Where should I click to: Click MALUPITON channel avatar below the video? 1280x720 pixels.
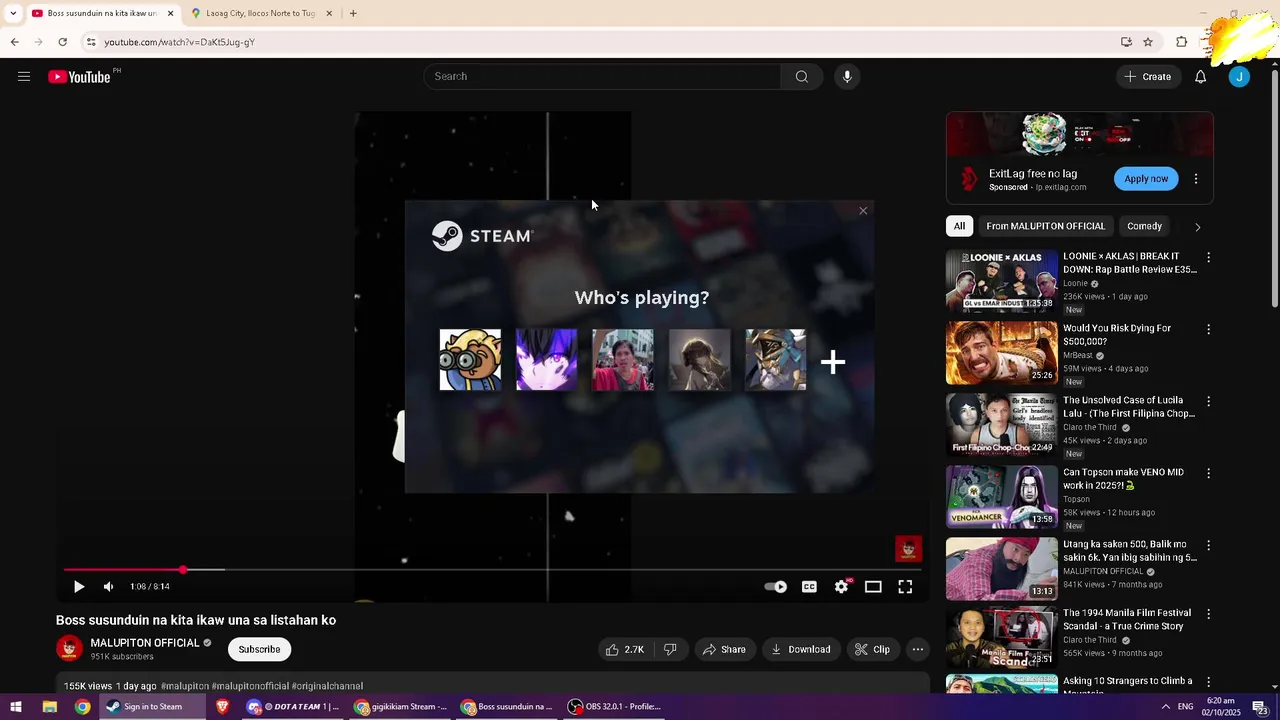click(x=69, y=648)
